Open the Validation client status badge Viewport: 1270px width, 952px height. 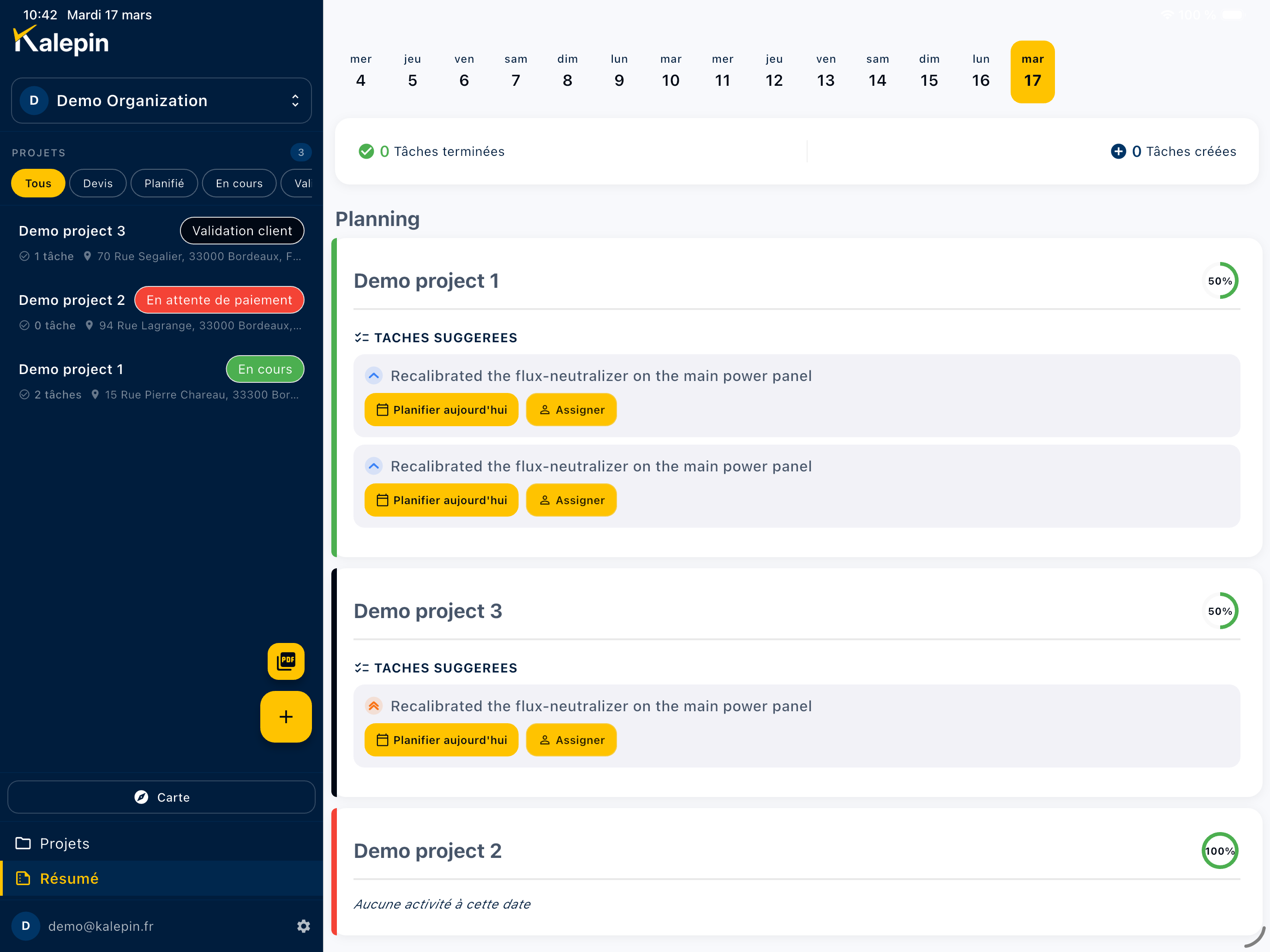(242, 231)
